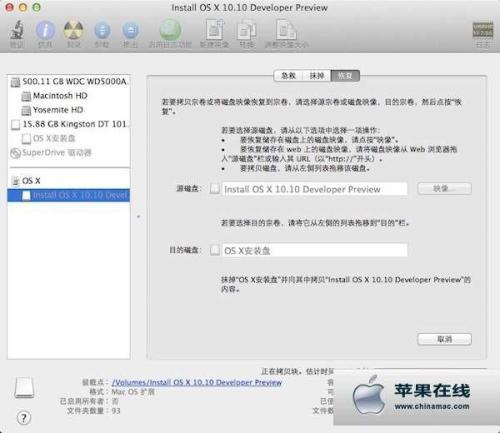This screenshot has height=433, width=500.
Task: Click the 取消 cancel button
Action: (x=444, y=339)
